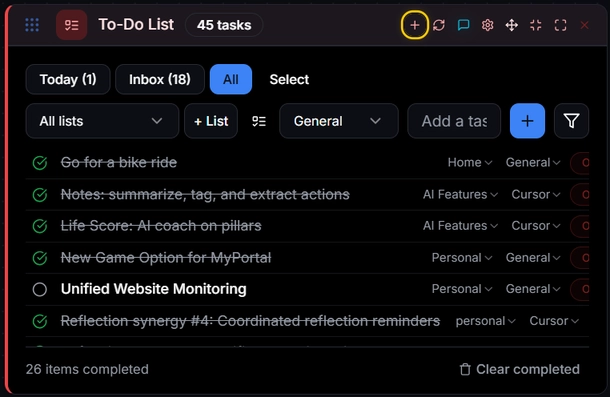Uncheck 'New Game Option for MyPortal' task

pos(40,258)
